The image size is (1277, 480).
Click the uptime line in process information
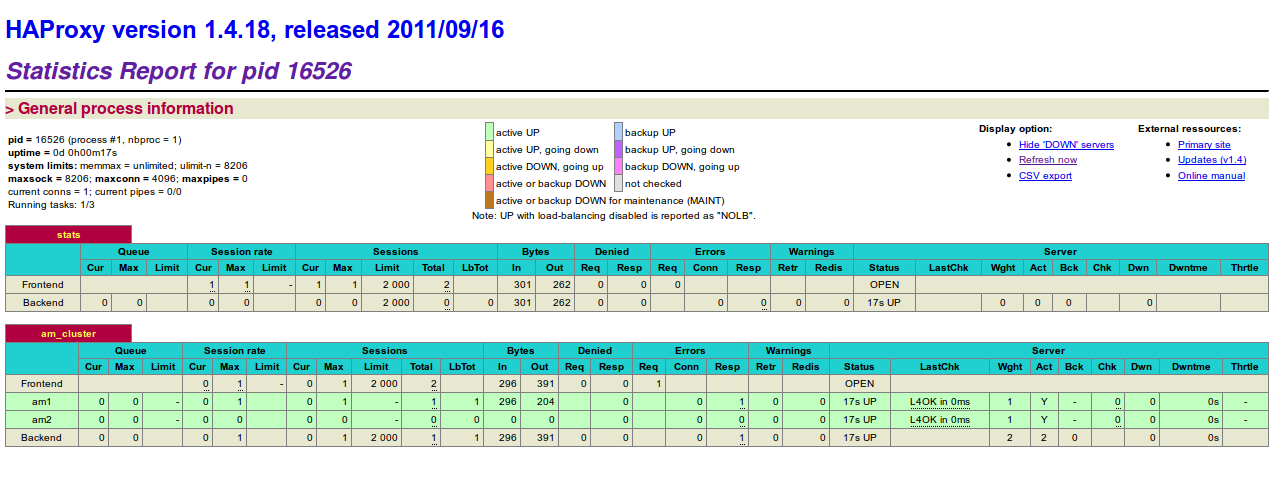(x=62, y=152)
